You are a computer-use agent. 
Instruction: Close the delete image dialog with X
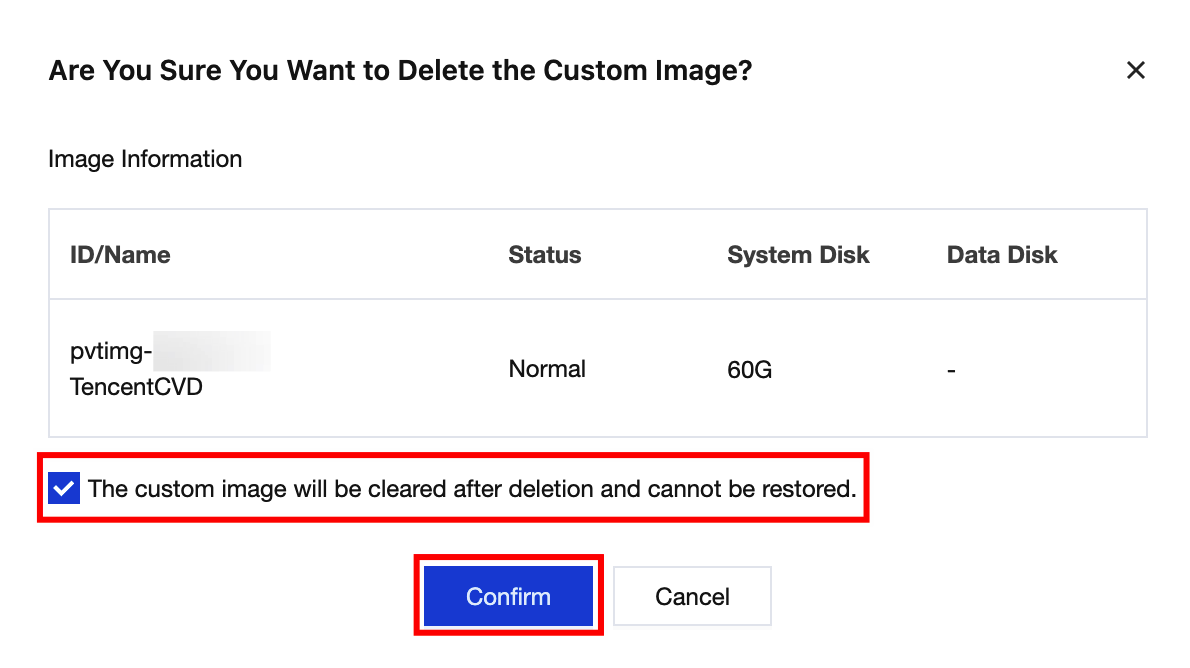click(x=1135, y=70)
